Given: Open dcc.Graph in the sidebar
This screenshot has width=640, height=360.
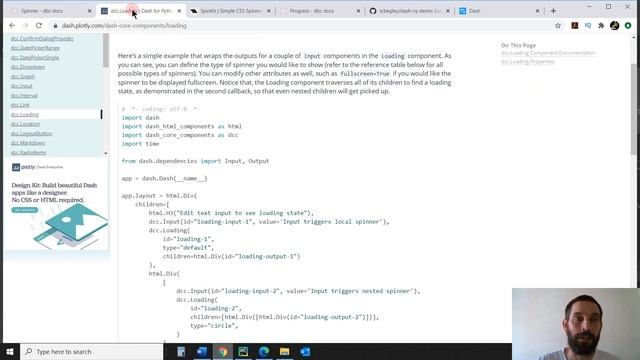Looking at the screenshot, I should pyautogui.click(x=22, y=76).
